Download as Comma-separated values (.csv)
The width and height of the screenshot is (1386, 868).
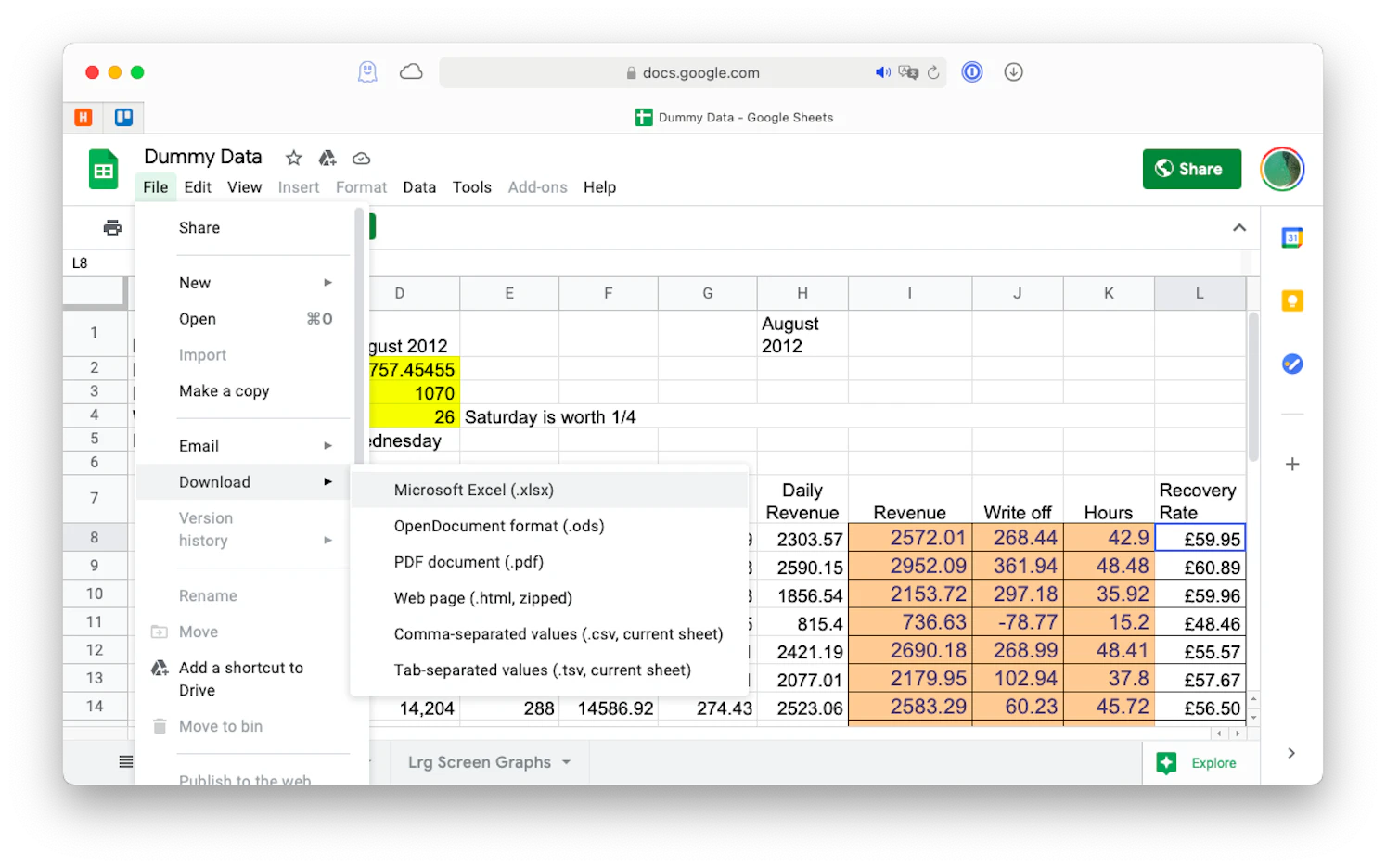point(549,634)
